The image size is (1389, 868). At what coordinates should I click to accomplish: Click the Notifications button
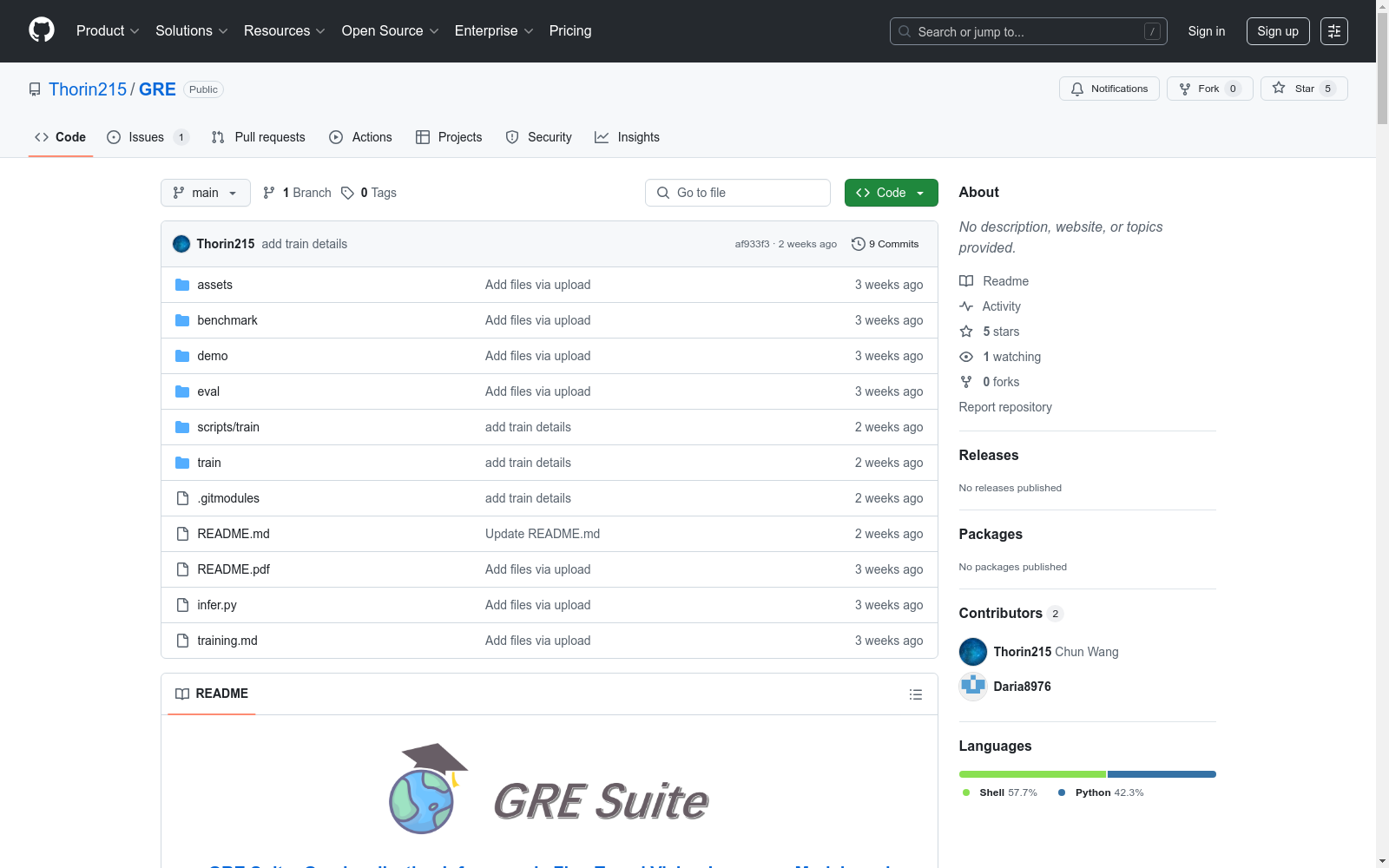1109,89
